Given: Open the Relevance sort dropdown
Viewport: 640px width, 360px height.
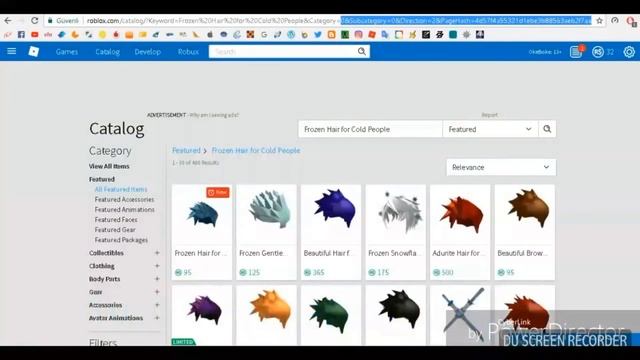Looking at the screenshot, I should click(x=501, y=167).
